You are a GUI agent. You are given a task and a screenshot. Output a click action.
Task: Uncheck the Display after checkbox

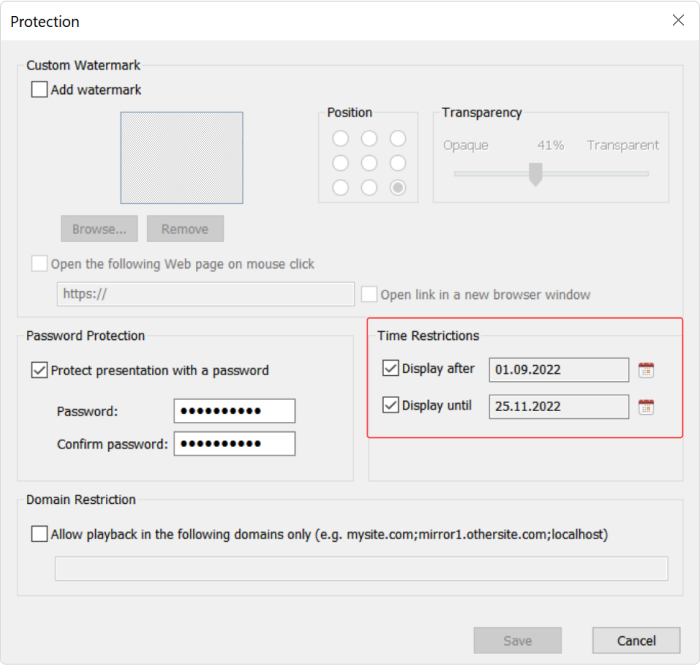[391, 368]
